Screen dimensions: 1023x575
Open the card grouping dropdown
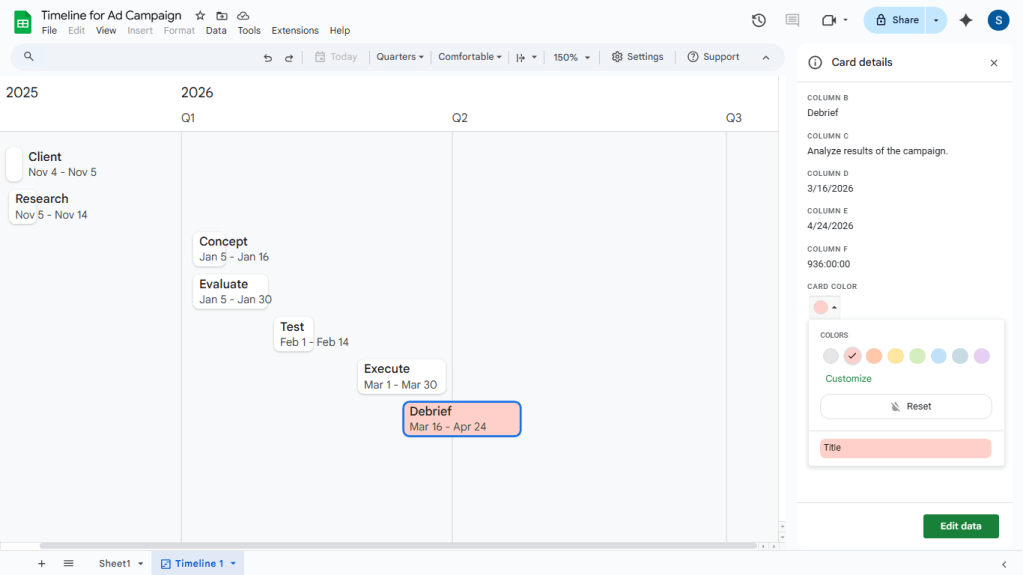(x=527, y=57)
